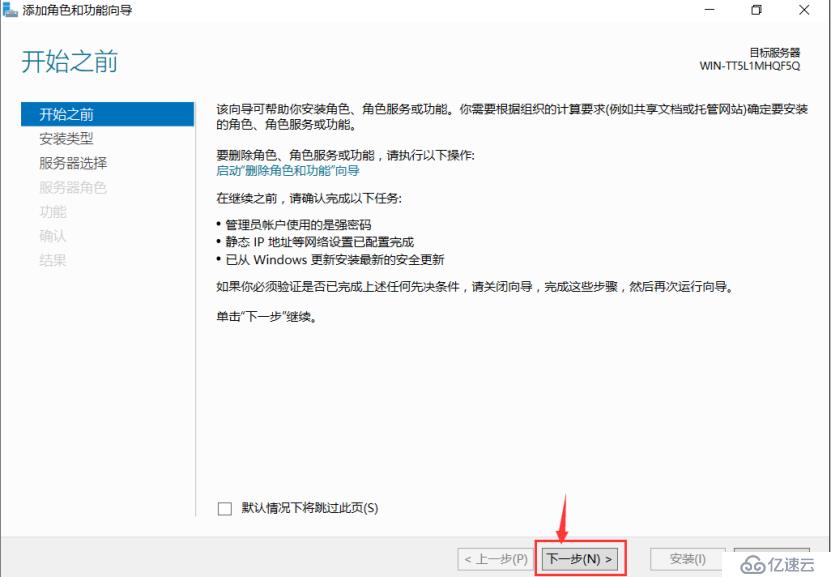Click the server name WIN-TT5L1MHQF5Q
The image size is (831, 577).
point(749,66)
